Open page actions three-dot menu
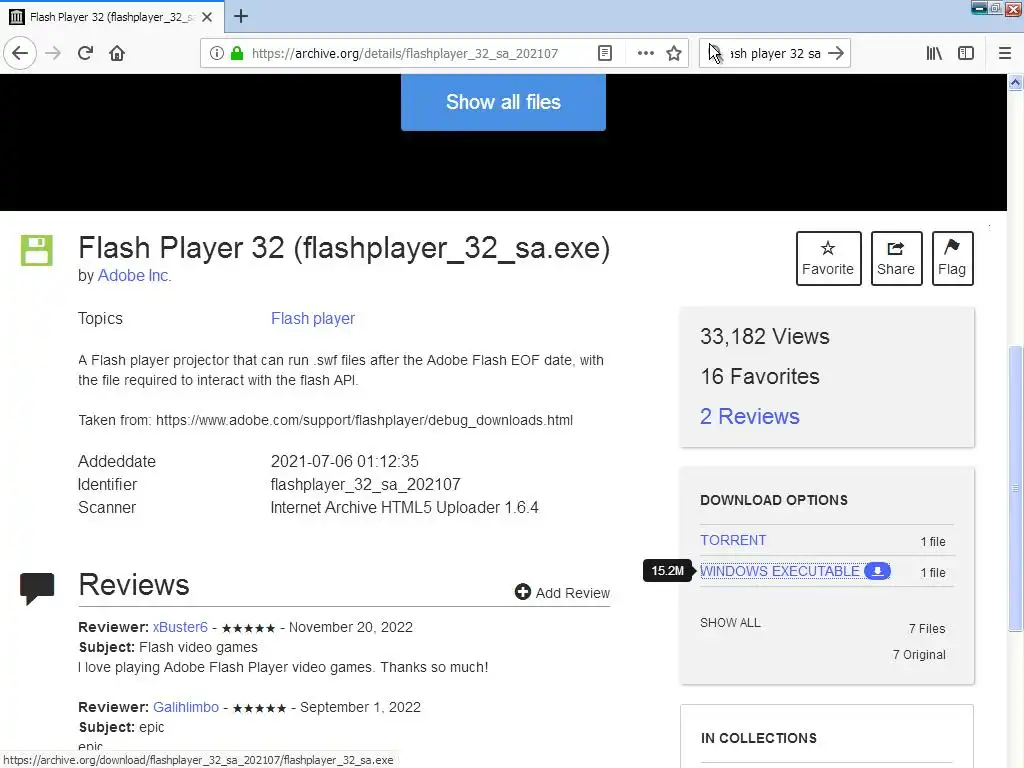The image size is (1024, 768). 645,53
